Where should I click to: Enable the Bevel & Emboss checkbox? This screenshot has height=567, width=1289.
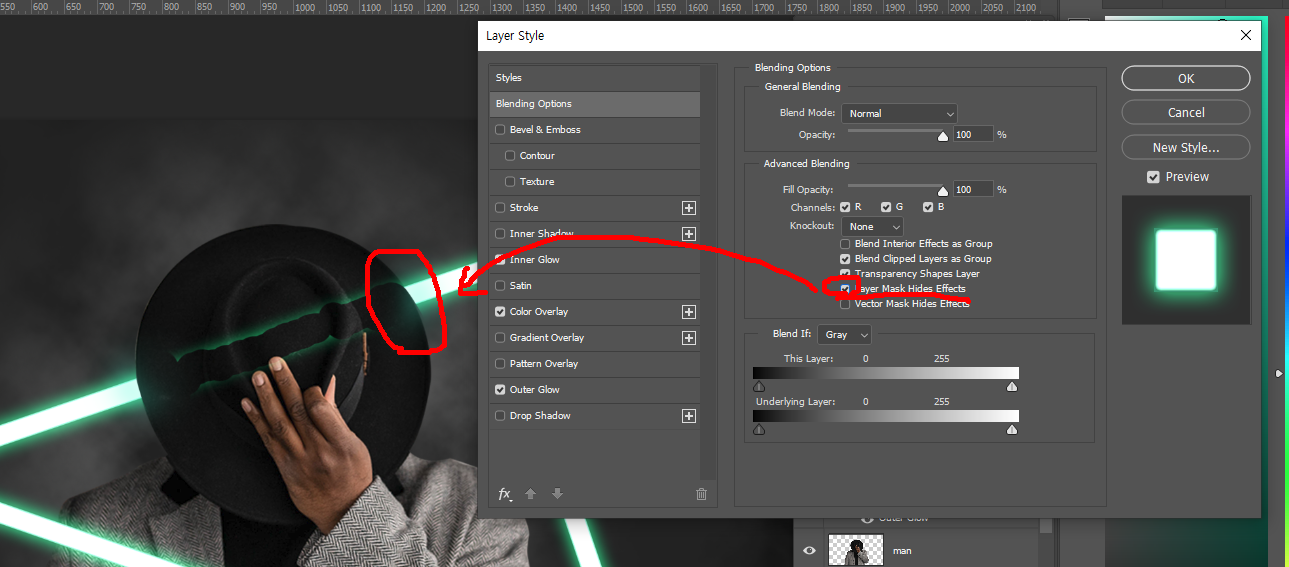pyautogui.click(x=500, y=130)
